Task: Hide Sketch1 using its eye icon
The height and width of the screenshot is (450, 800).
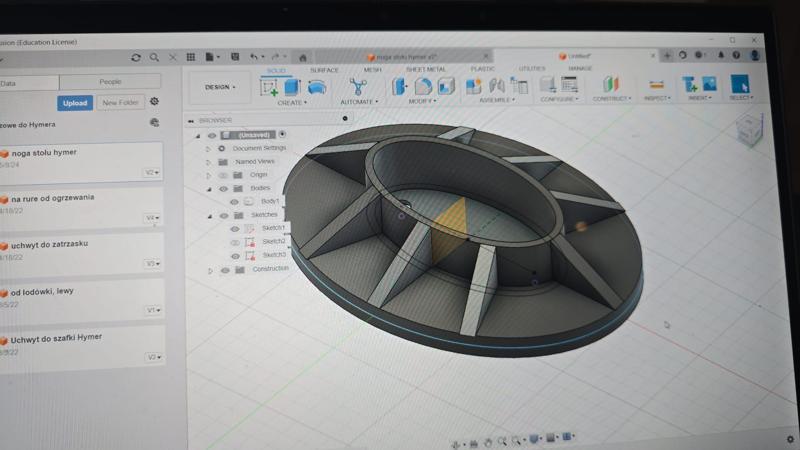Action: (x=235, y=228)
